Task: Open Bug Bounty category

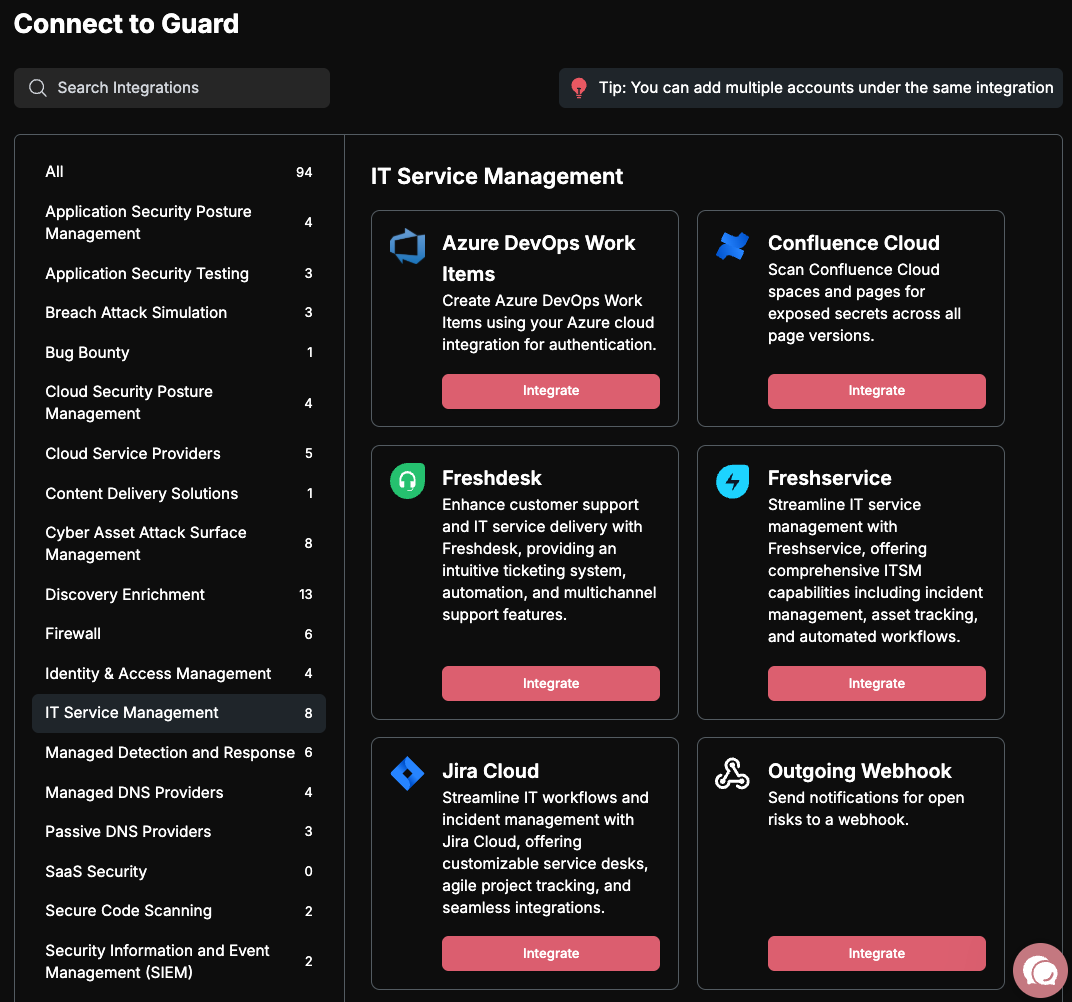Action: (x=178, y=352)
